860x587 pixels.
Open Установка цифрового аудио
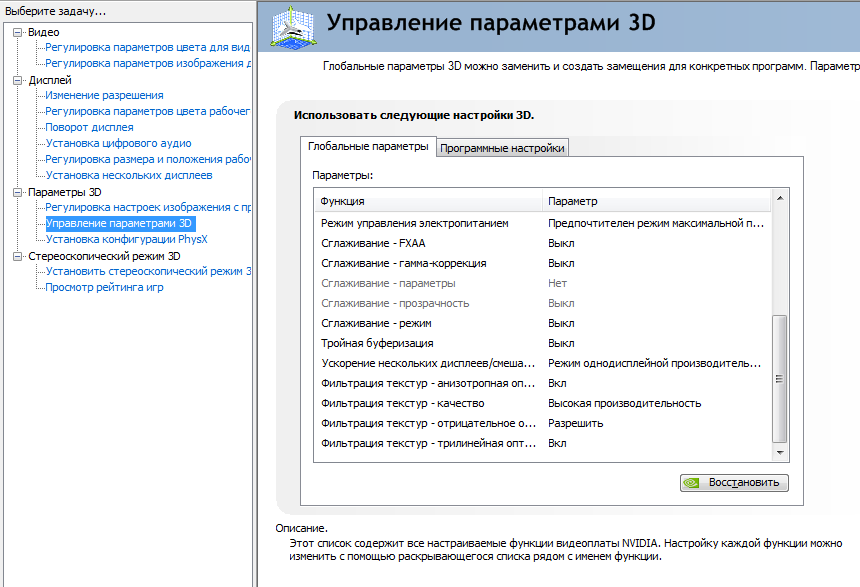pyautogui.click(x=118, y=143)
